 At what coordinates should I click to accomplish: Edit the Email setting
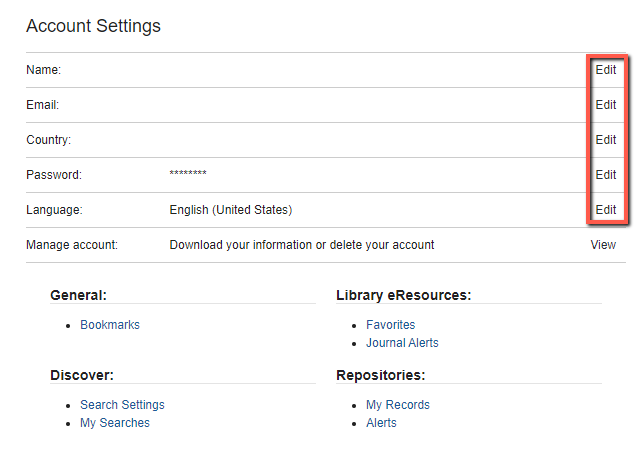pos(606,105)
